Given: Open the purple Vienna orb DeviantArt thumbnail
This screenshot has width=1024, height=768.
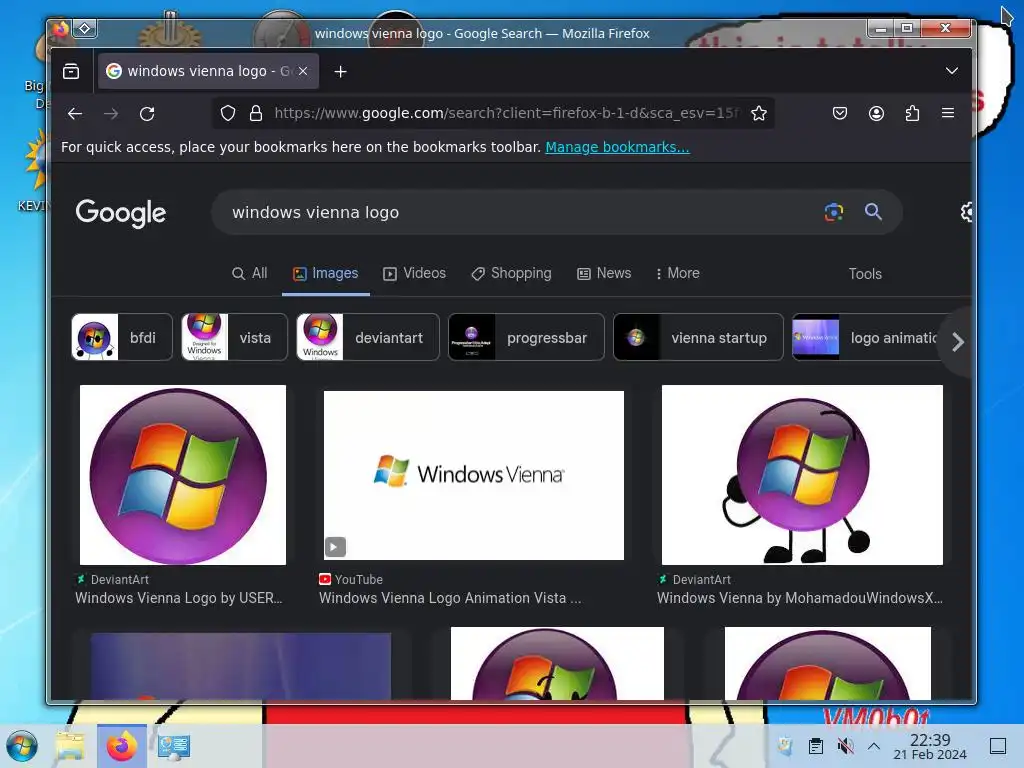Looking at the screenshot, I should (183, 475).
